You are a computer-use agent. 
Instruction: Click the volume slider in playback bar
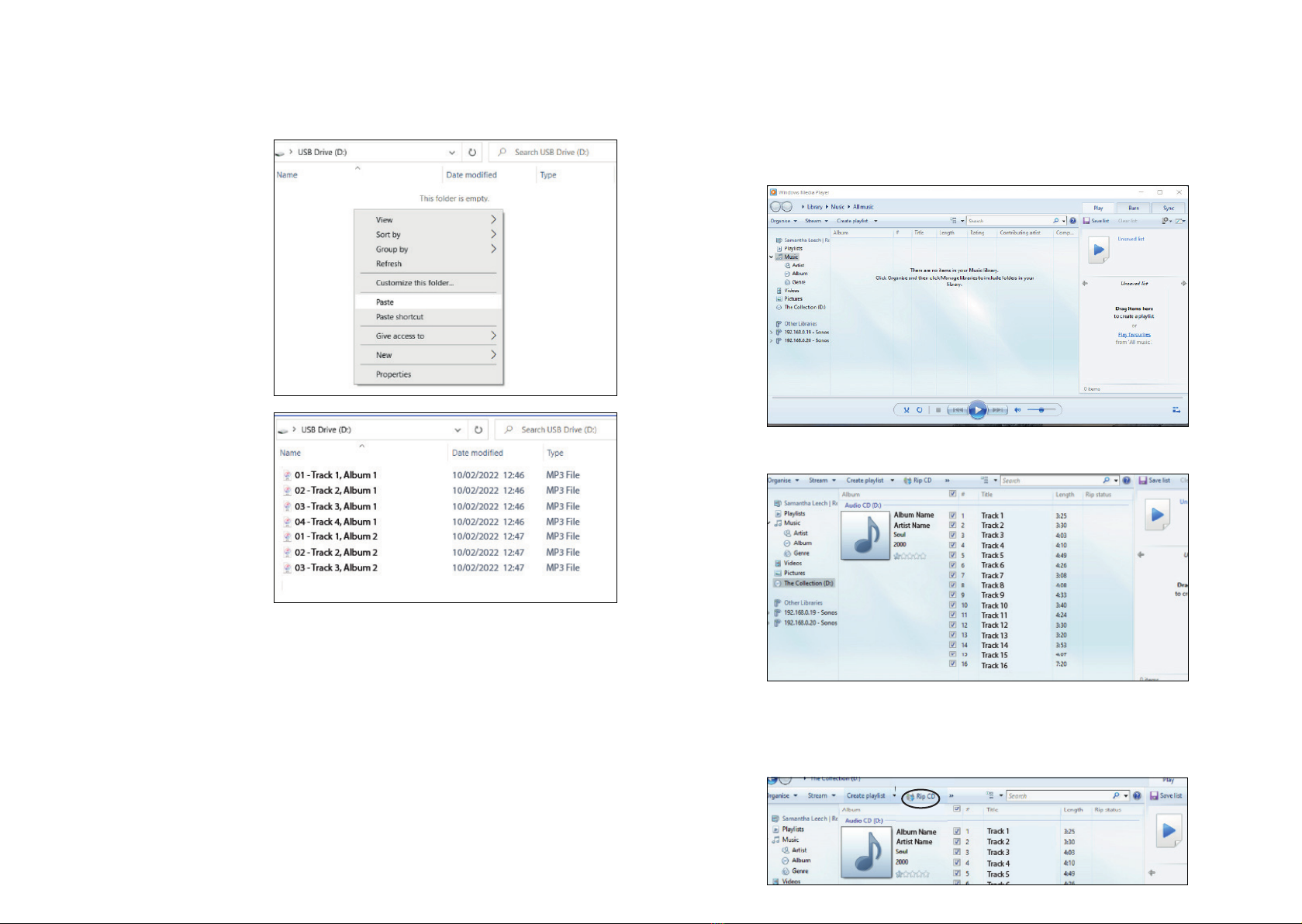(x=1041, y=410)
